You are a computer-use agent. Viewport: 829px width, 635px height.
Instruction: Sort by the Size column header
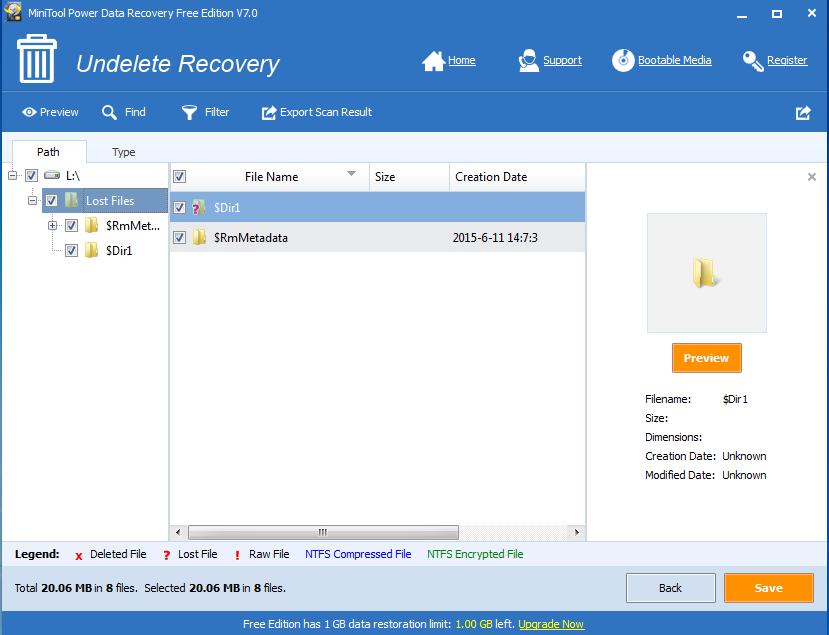point(409,177)
